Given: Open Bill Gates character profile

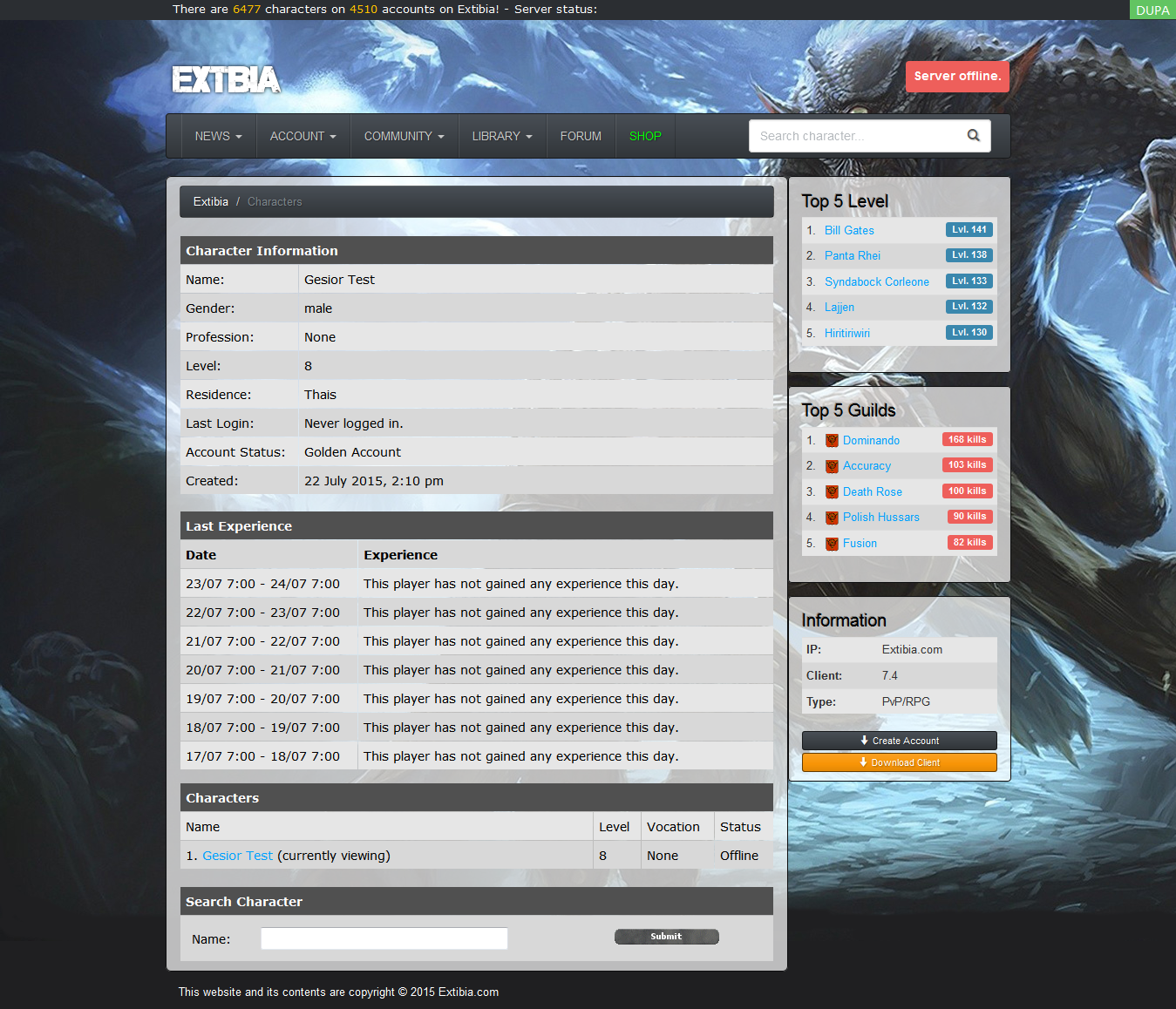Looking at the screenshot, I should coord(849,230).
